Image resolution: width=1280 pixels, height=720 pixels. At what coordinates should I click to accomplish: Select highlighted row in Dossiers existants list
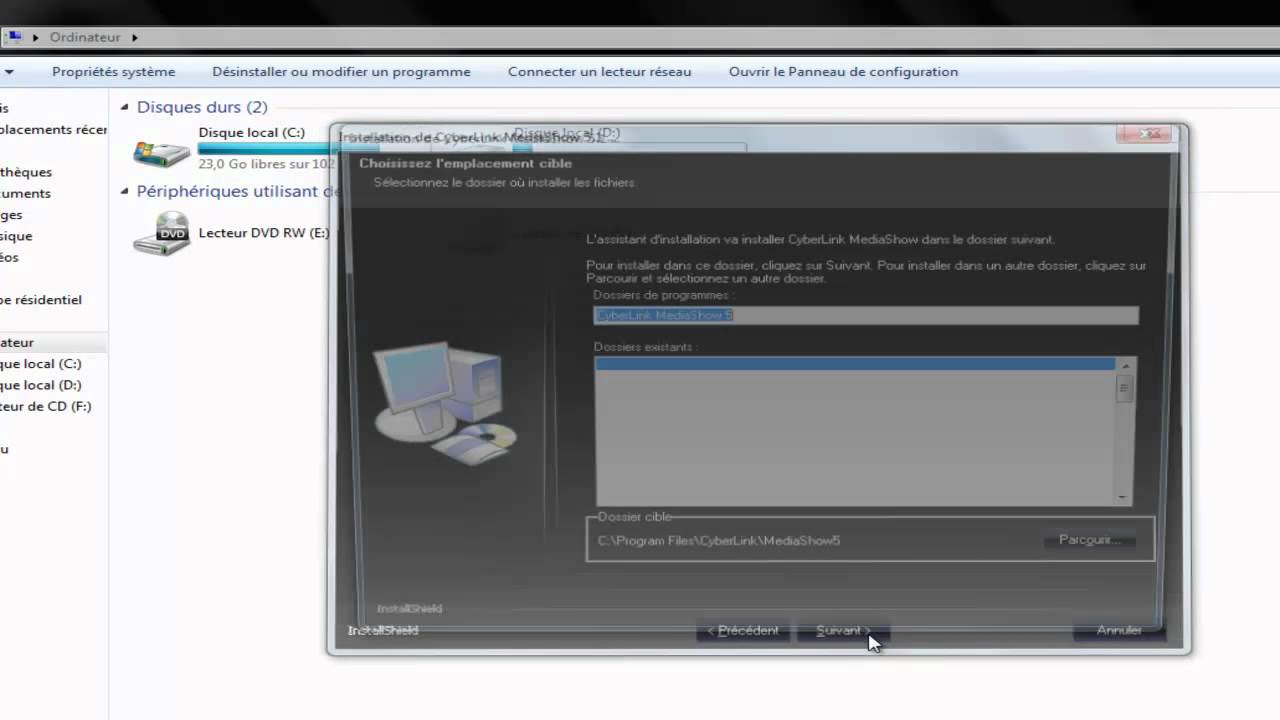(855, 365)
